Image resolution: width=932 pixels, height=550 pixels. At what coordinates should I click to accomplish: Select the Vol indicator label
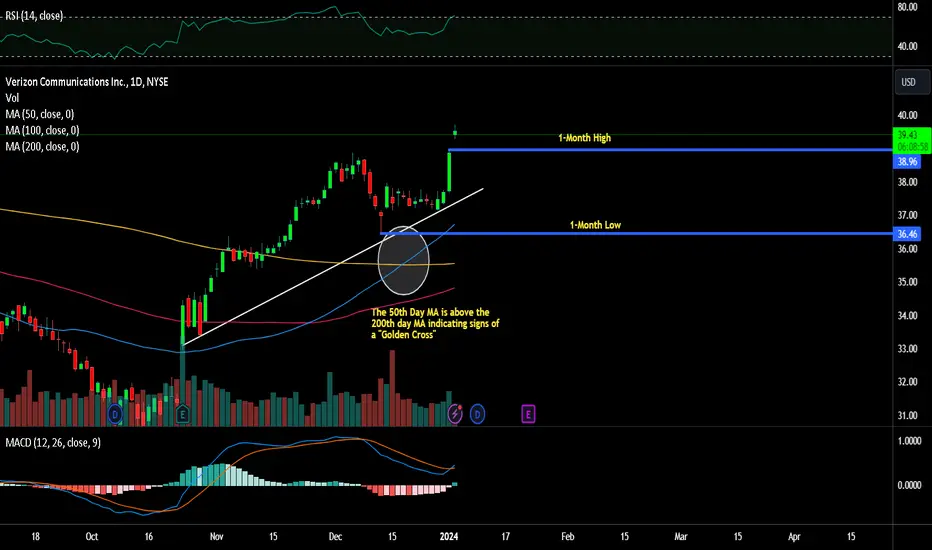point(12,98)
